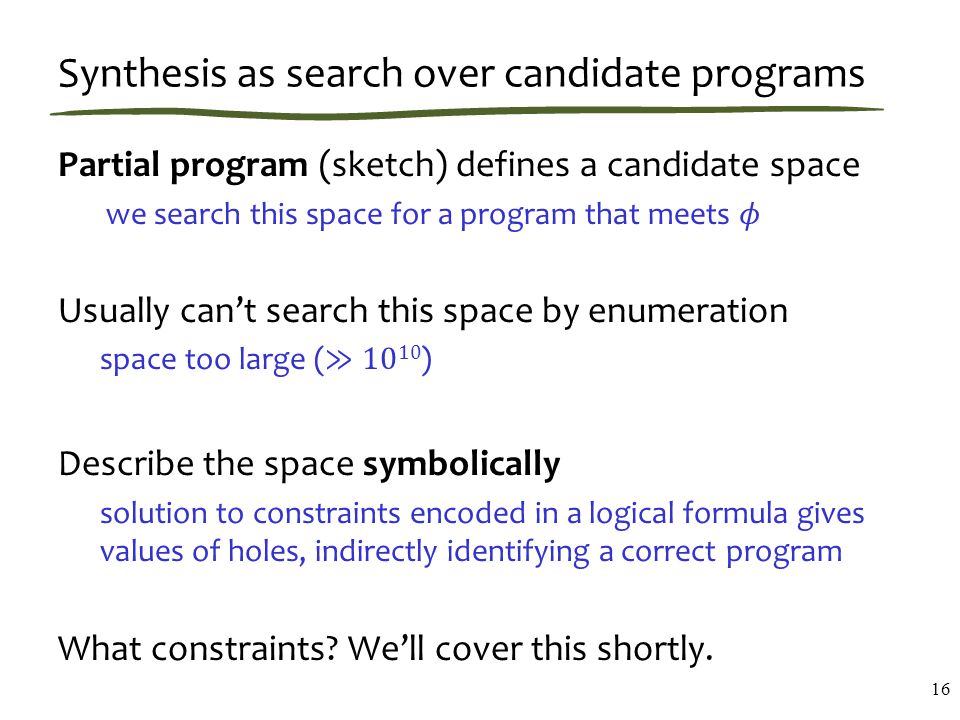The height and width of the screenshot is (720, 960).
Task: Click the blue line 'we search this space'
Action: click(432, 216)
